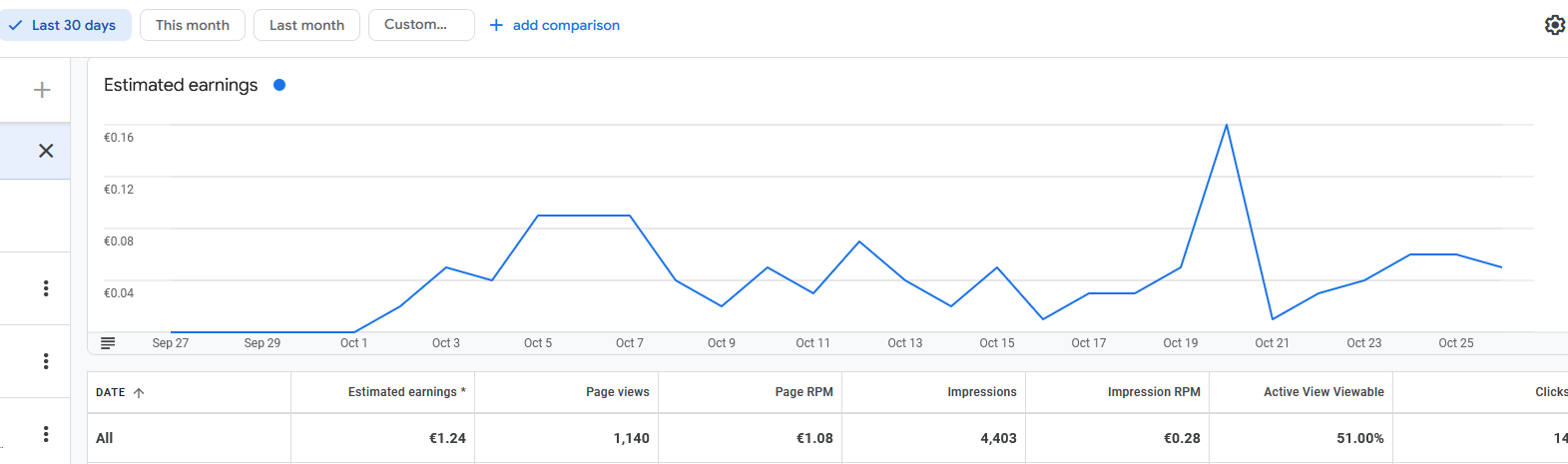Close the sidebar item with X icon
Viewport: 1568px width, 464px height.
pyautogui.click(x=46, y=151)
